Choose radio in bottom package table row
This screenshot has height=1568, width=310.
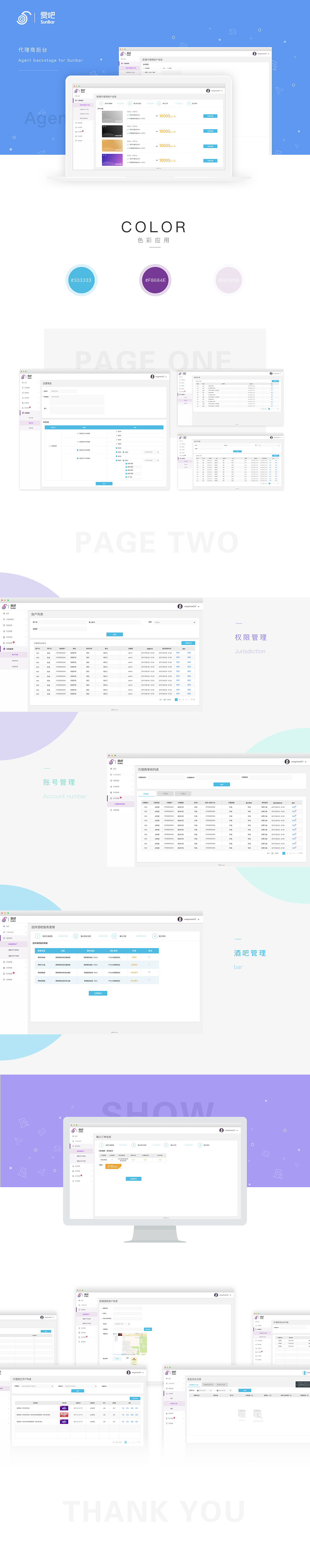pos(150,980)
